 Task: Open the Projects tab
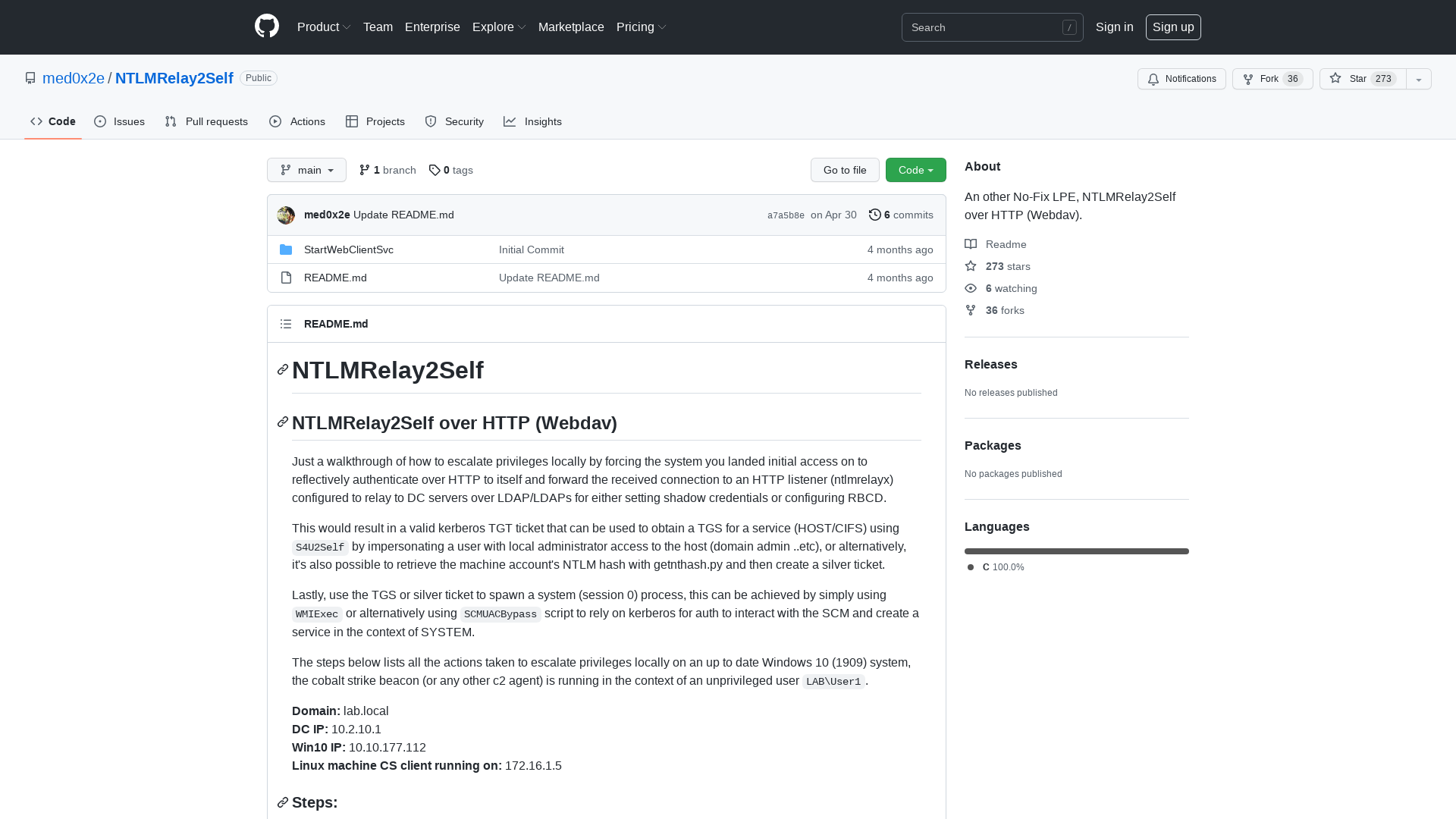[x=375, y=121]
